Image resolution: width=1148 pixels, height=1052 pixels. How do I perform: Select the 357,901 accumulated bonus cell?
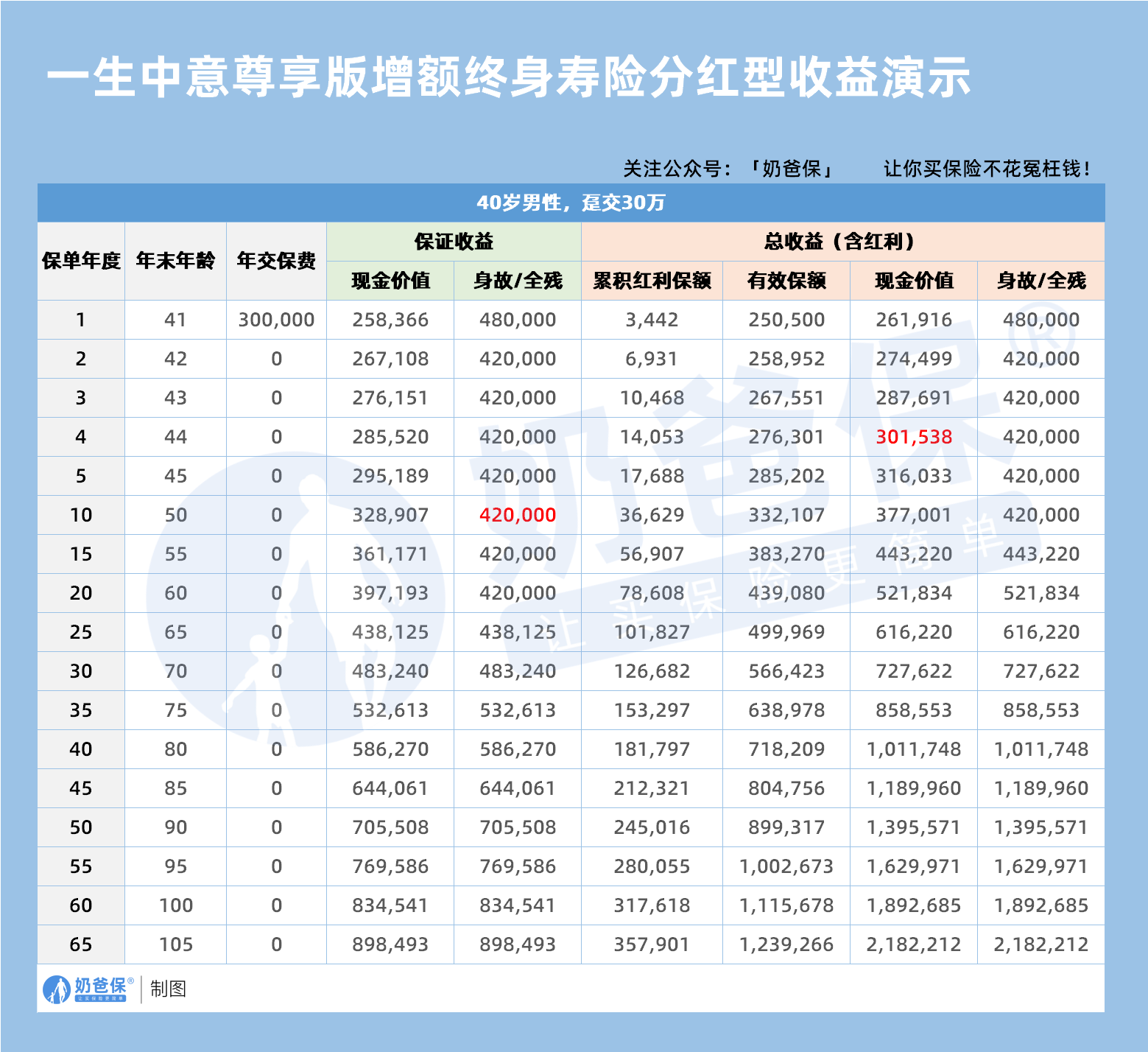tap(652, 944)
